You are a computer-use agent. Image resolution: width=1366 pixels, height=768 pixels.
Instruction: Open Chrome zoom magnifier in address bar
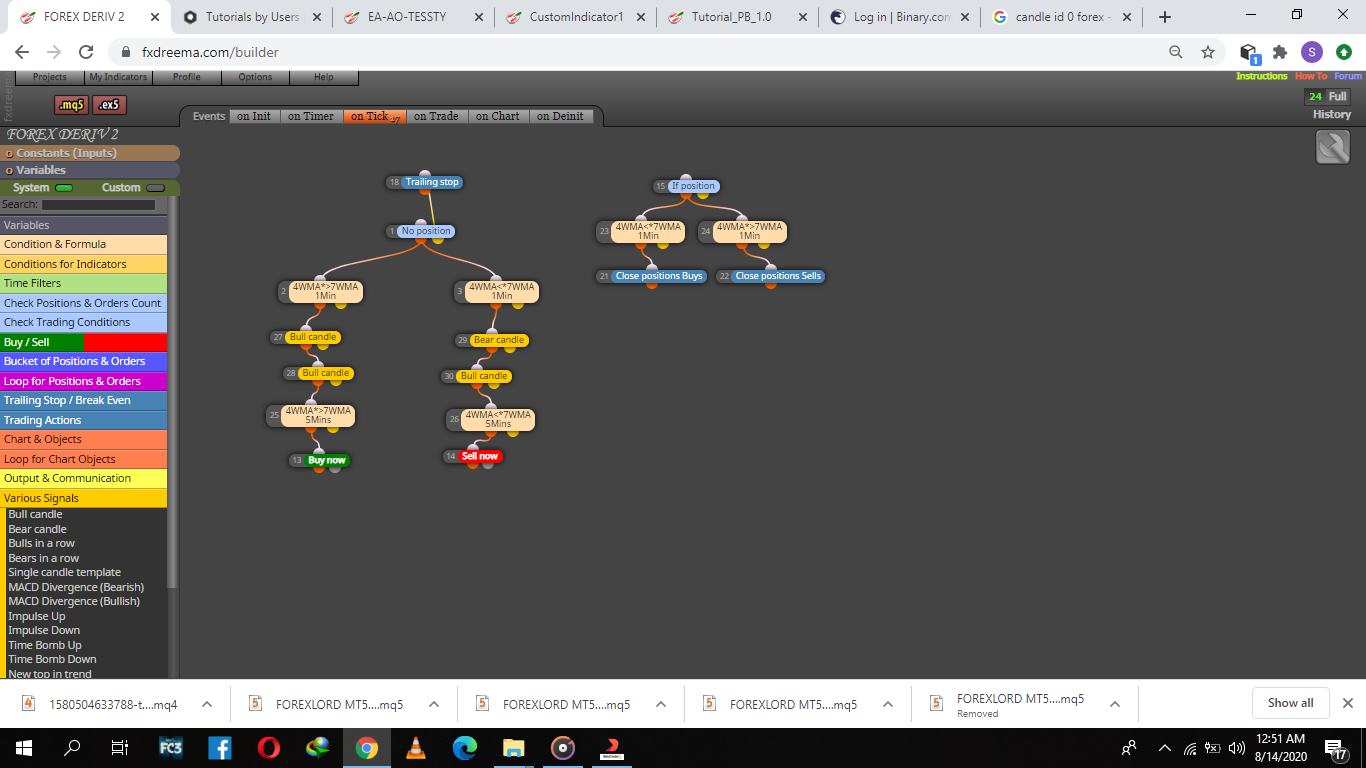point(1176,52)
